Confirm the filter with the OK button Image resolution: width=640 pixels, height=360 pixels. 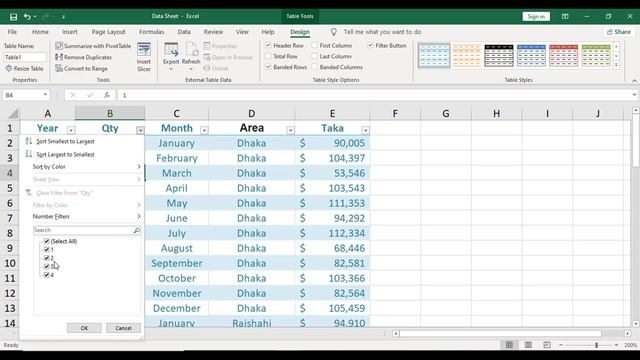(84, 328)
